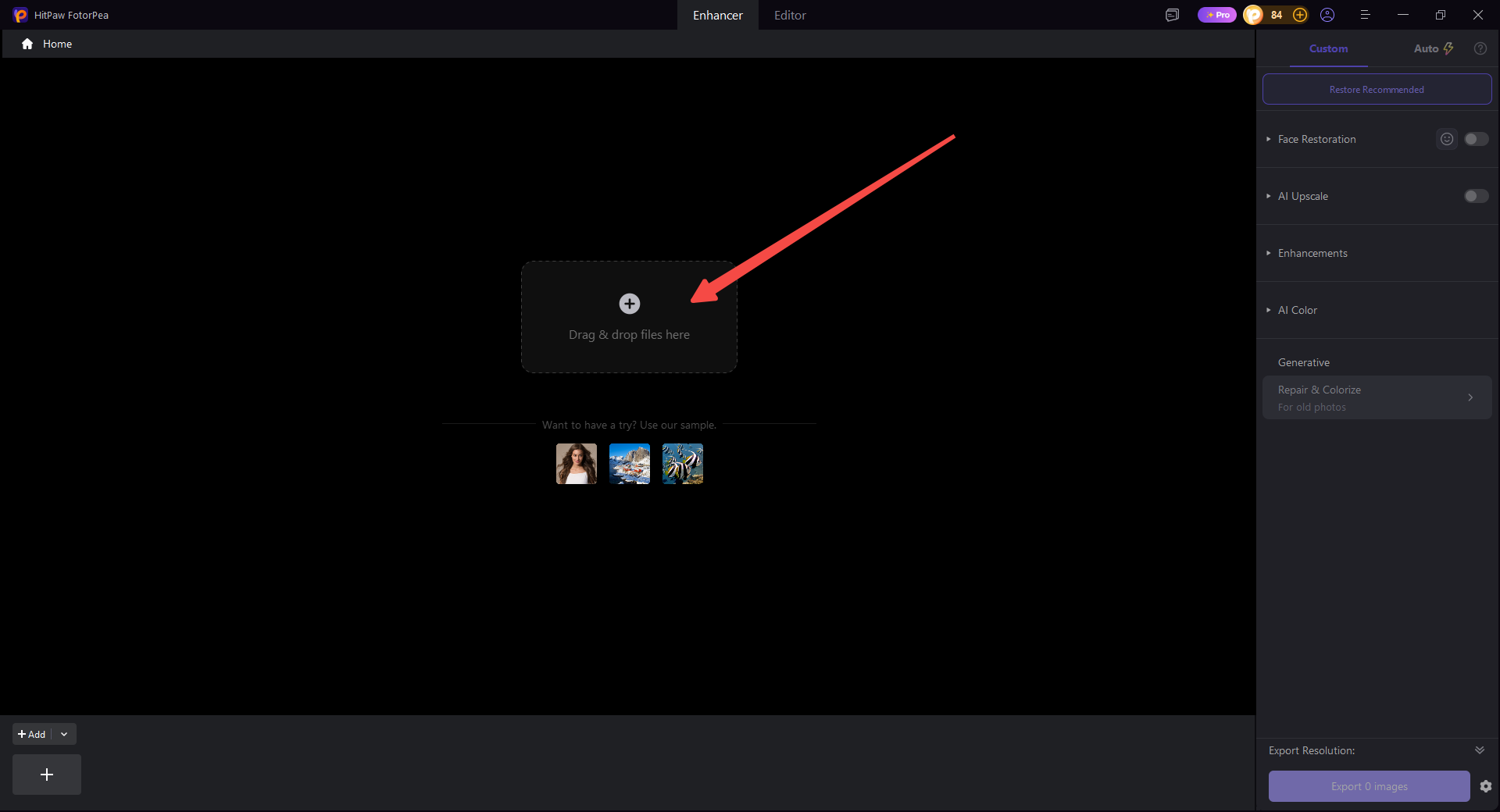Click the face detection smiley icon
Viewport: 1500px width, 812px height.
point(1447,139)
